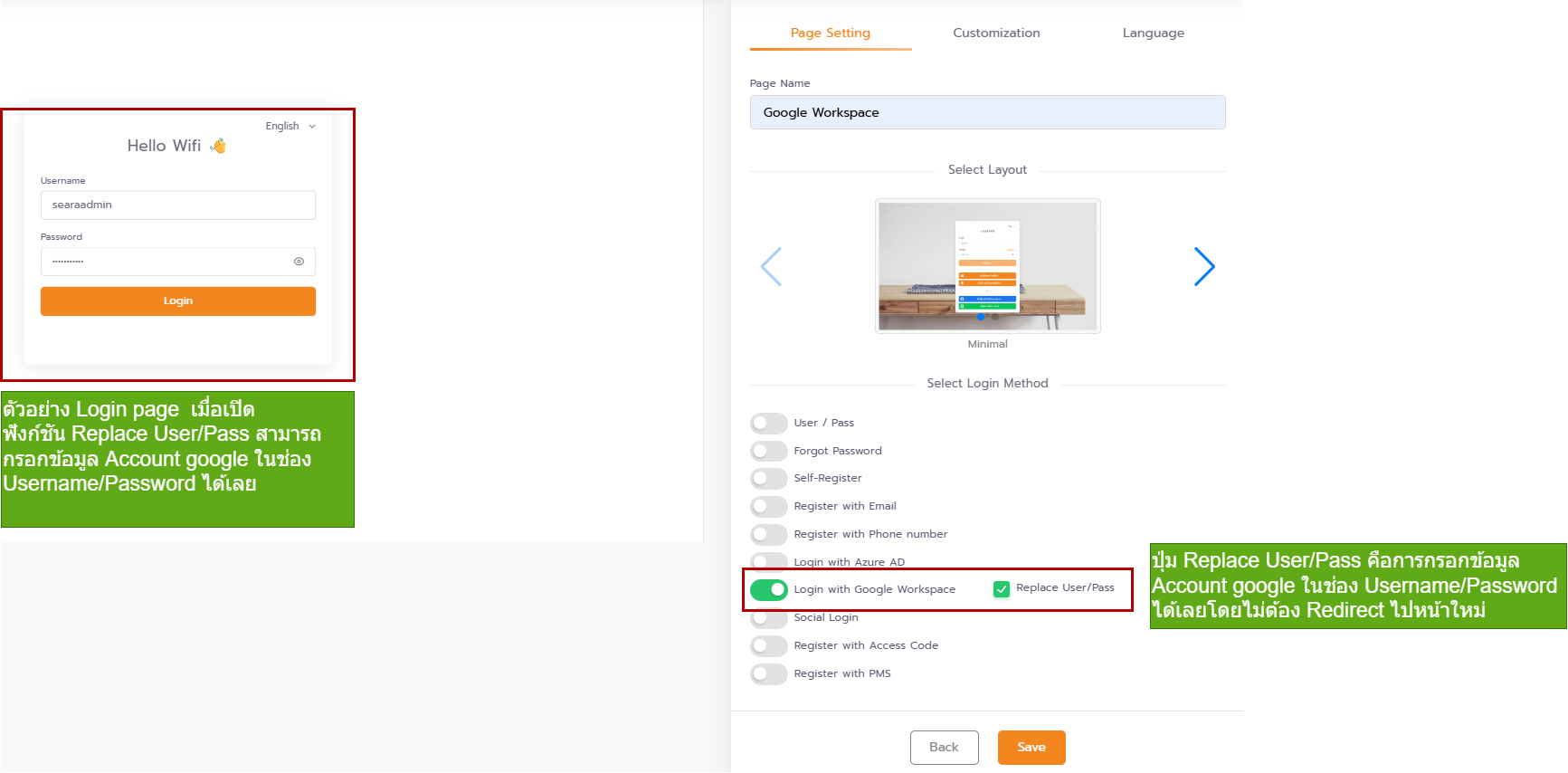
Task: Click the Back button
Action: 944,748
